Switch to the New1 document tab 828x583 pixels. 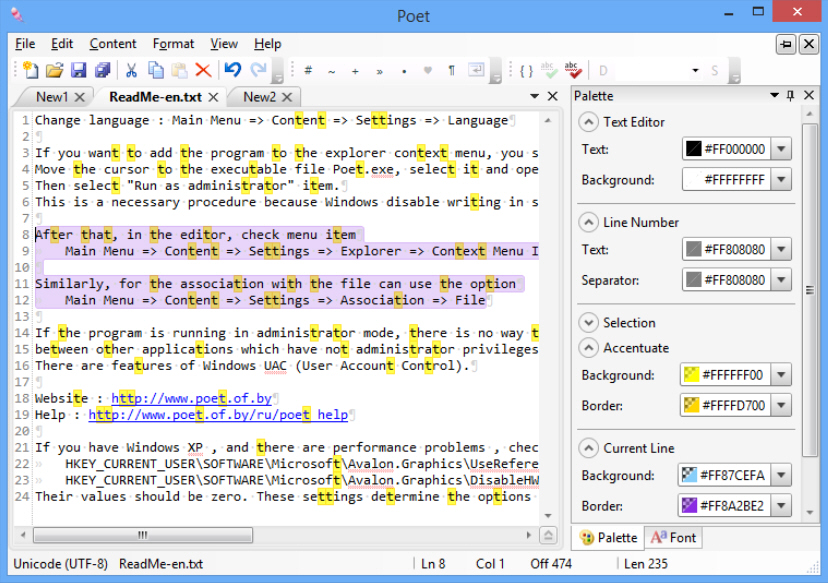(52, 97)
